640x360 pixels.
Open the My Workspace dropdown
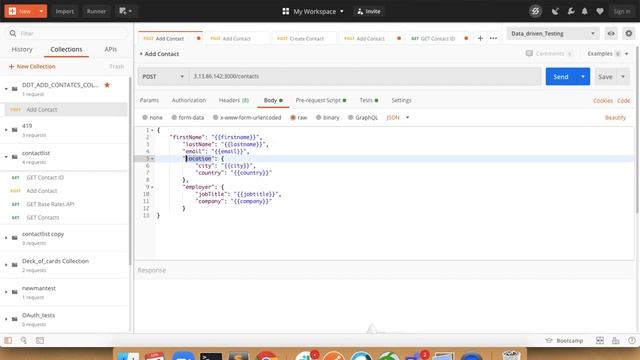(313, 11)
